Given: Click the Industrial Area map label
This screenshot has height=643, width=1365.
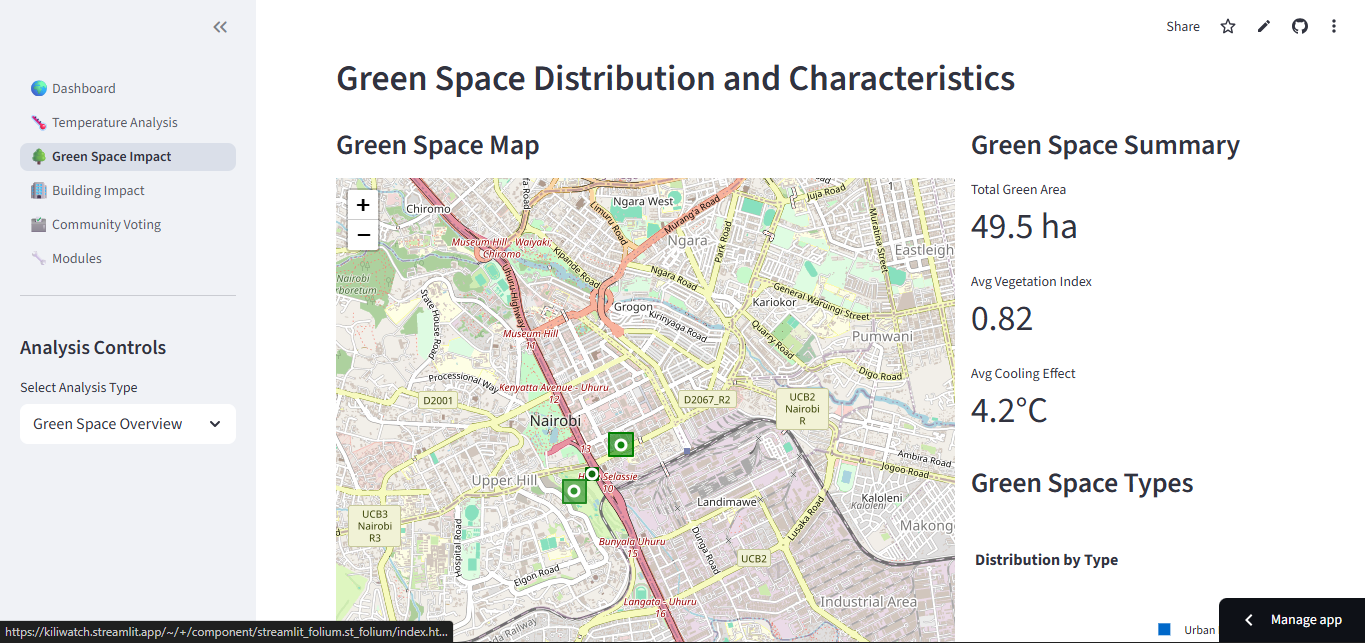Looking at the screenshot, I should point(868,602).
